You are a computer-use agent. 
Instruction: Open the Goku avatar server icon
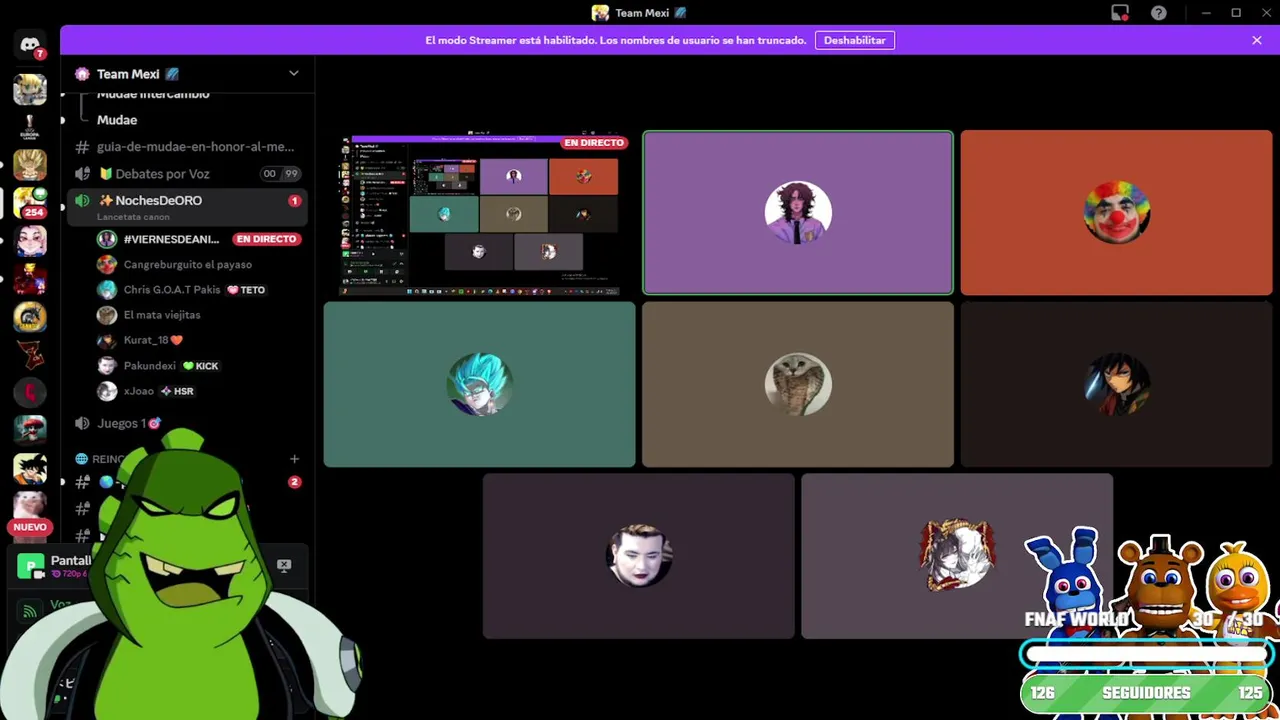coord(30,468)
